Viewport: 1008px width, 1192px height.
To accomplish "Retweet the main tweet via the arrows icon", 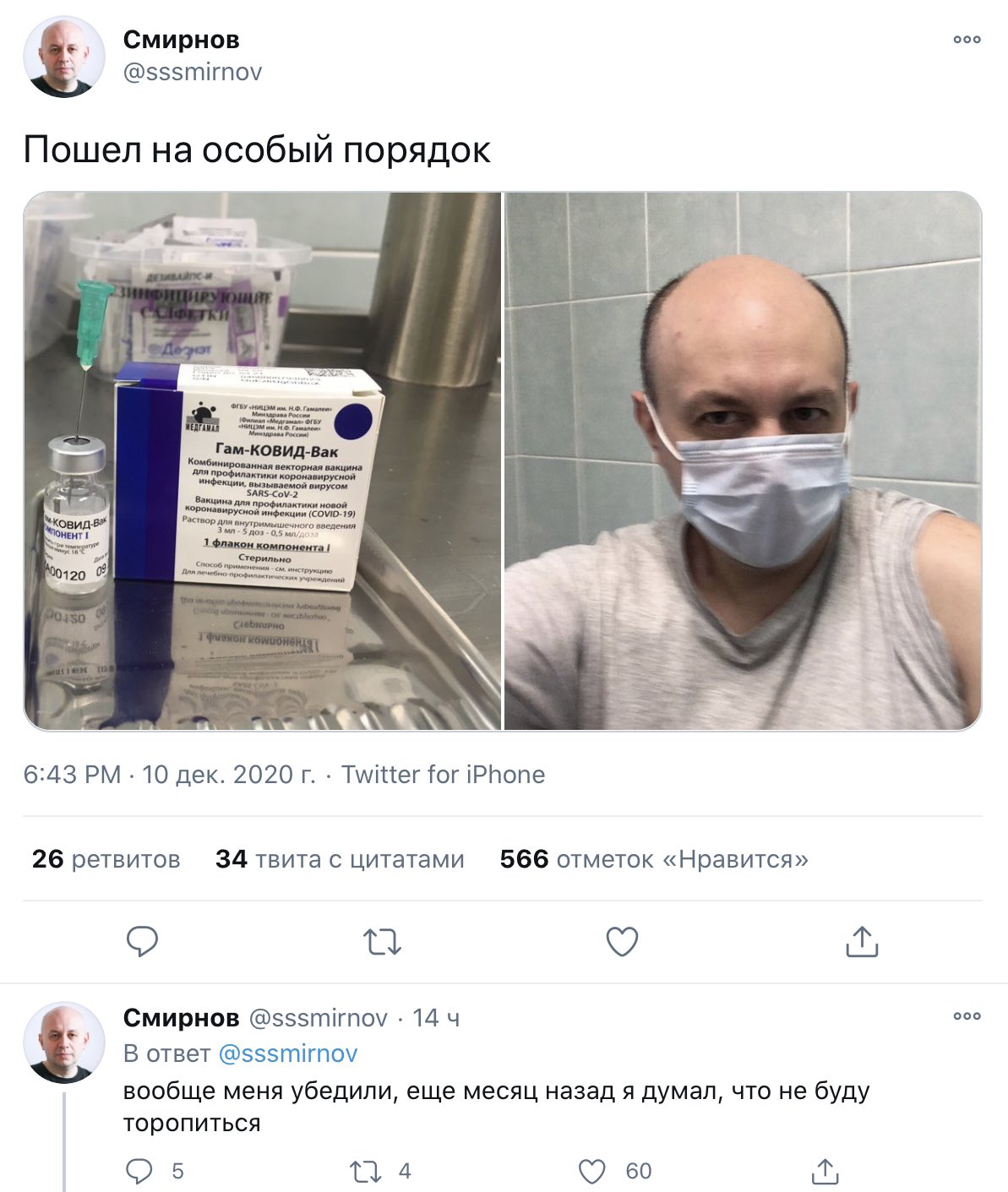I will click(x=382, y=941).
